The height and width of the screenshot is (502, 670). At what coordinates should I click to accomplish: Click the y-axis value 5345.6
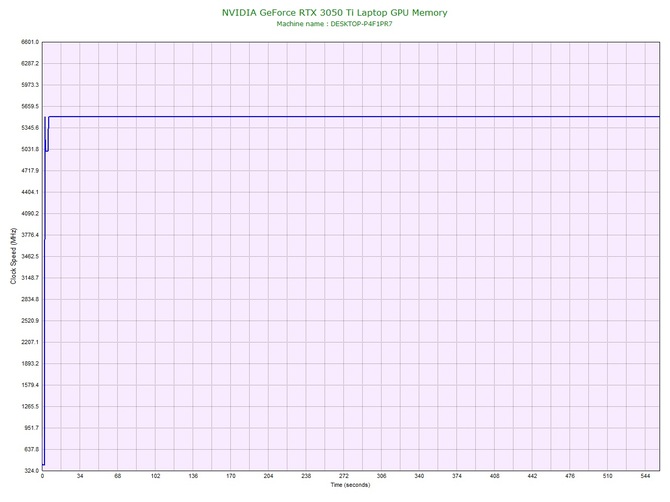30,128
